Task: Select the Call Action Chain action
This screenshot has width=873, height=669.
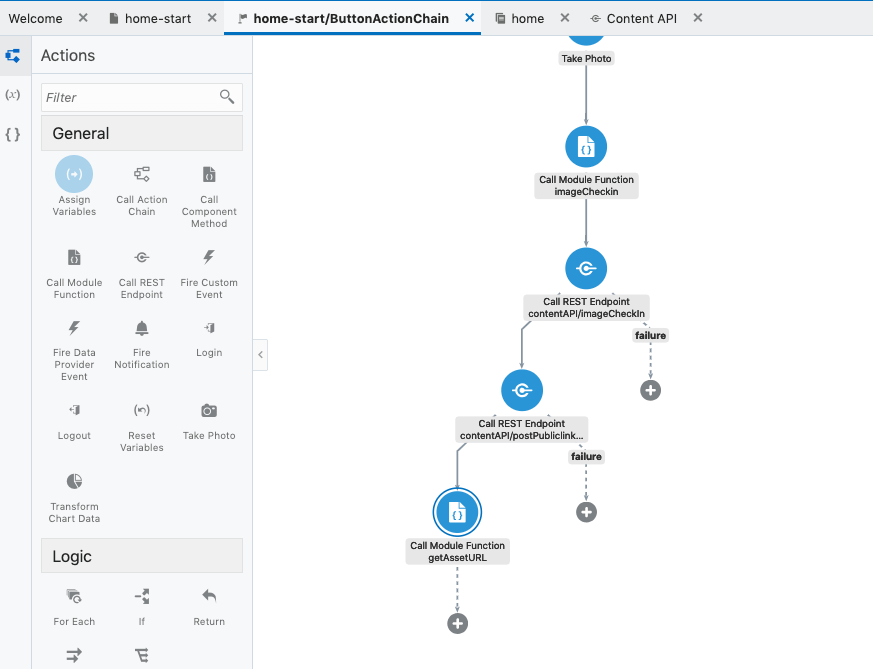Action: [142, 175]
